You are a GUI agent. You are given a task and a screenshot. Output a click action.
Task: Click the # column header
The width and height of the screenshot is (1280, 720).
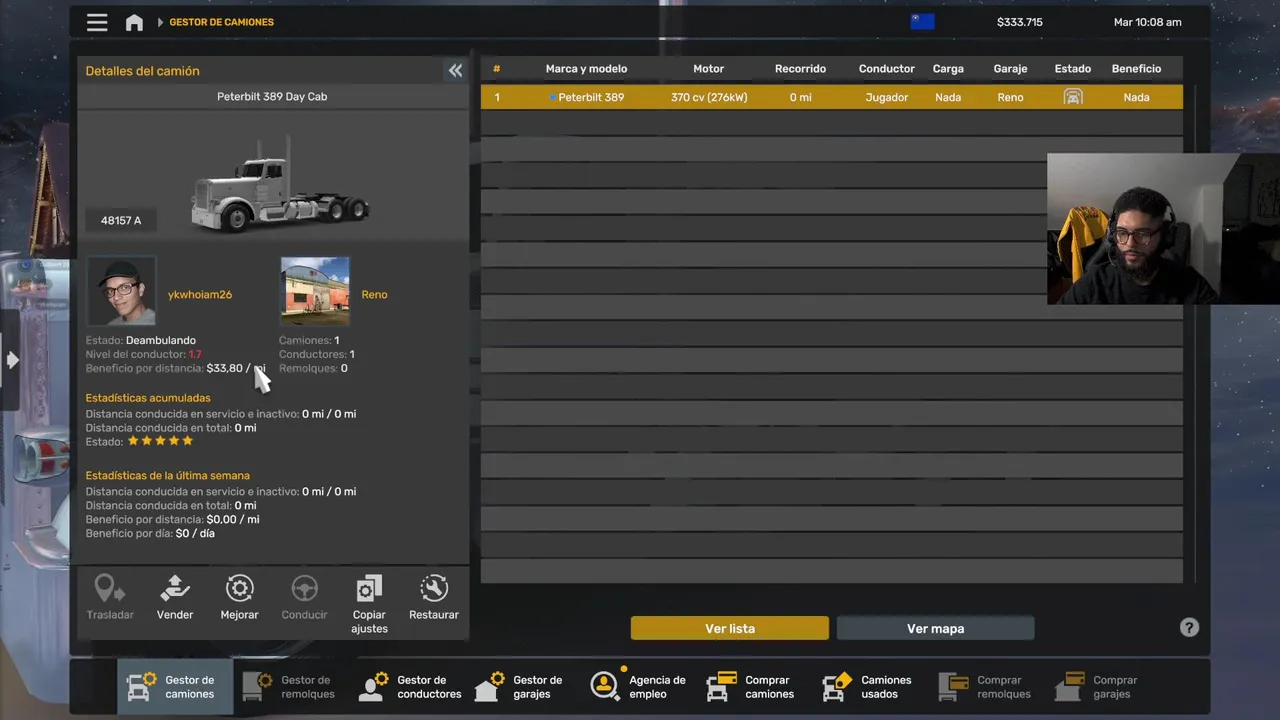(x=496, y=69)
